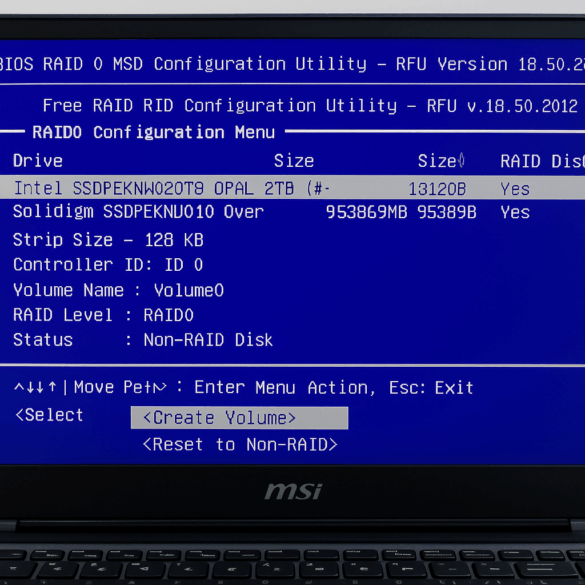Click the Free RAID RID Configuration Utility heading
Screen dimensions: 585x585
(310, 106)
